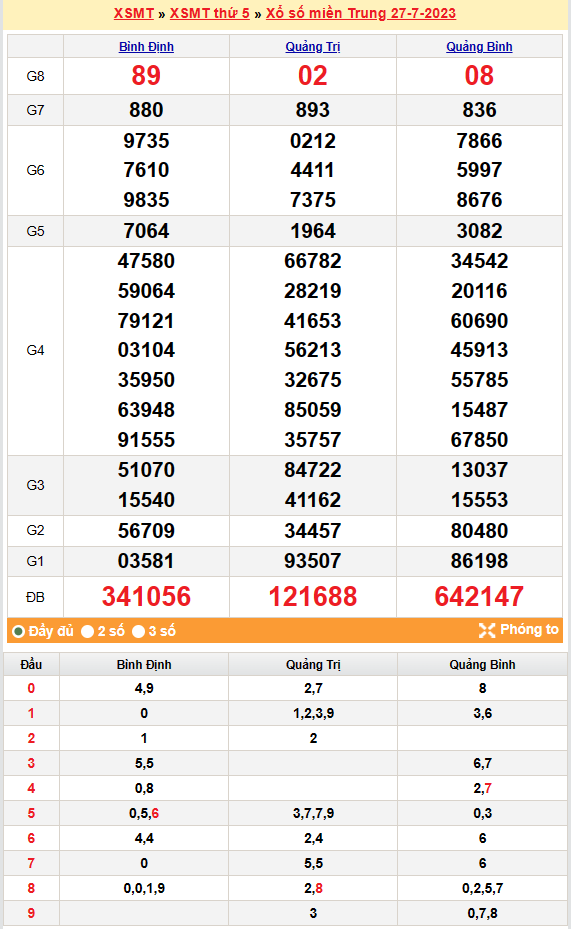Image resolution: width=571 pixels, height=929 pixels.
Task: Click G8 result 89 for Bình Định
Action: click(146, 76)
